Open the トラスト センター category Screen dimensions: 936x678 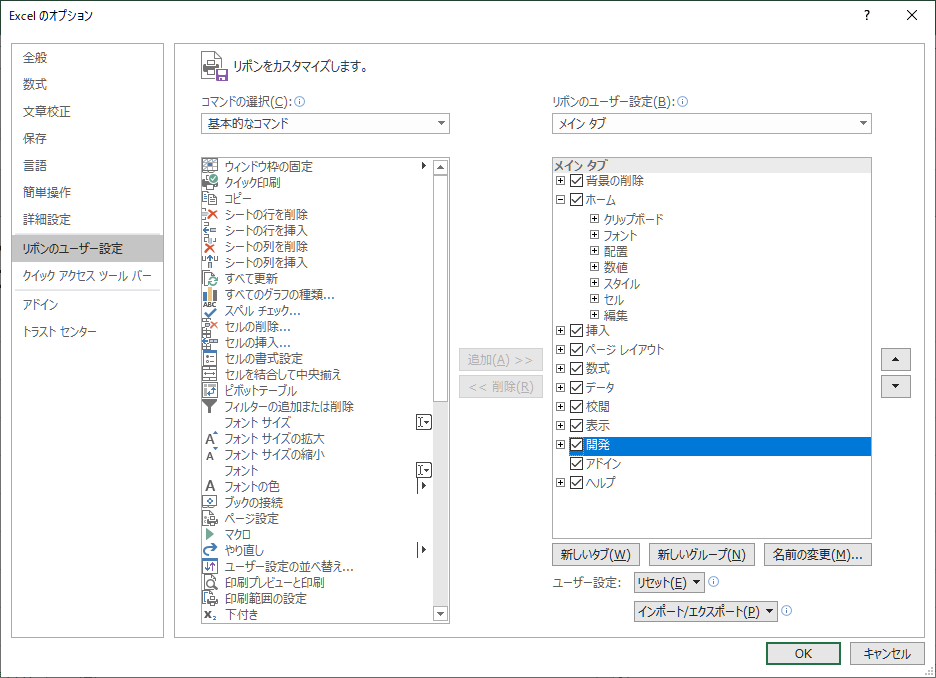coord(60,332)
